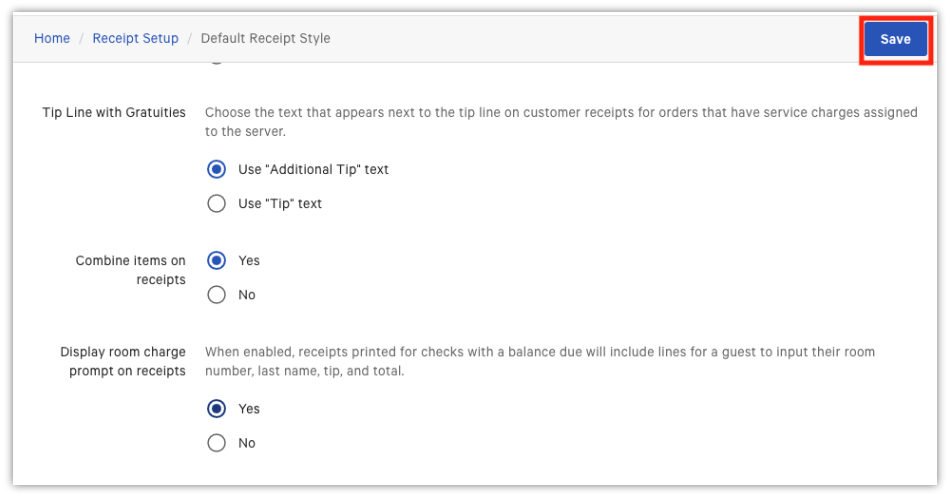Click the partially hidden radio button at top
The height and width of the screenshot is (497, 950).
coord(216,62)
